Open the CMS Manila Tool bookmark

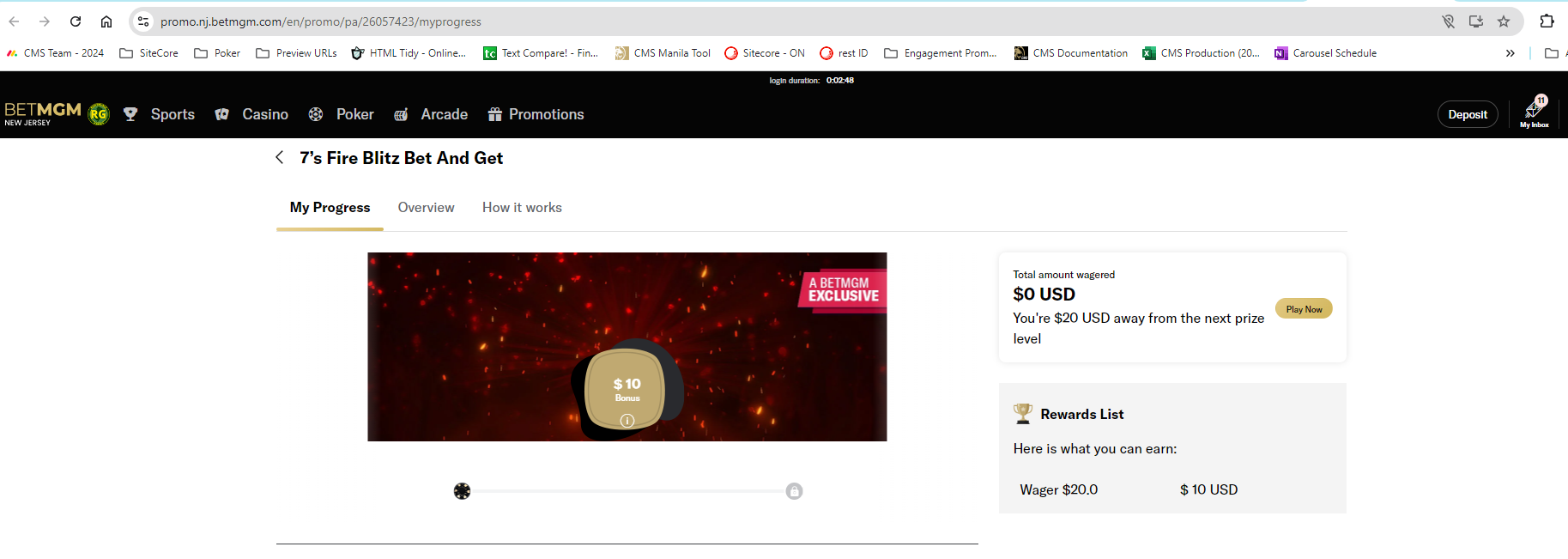[663, 53]
